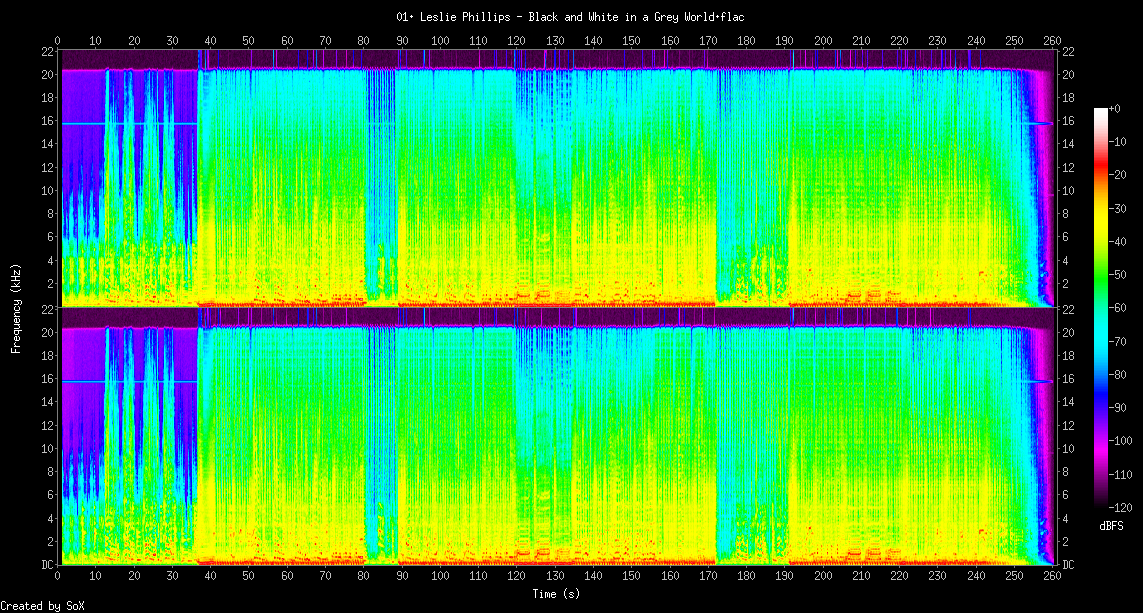Image resolution: width=1143 pixels, height=613 pixels.
Task: Click the 0 tick on the bottom time axis
Action: pyautogui.click(x=58, y=577)
